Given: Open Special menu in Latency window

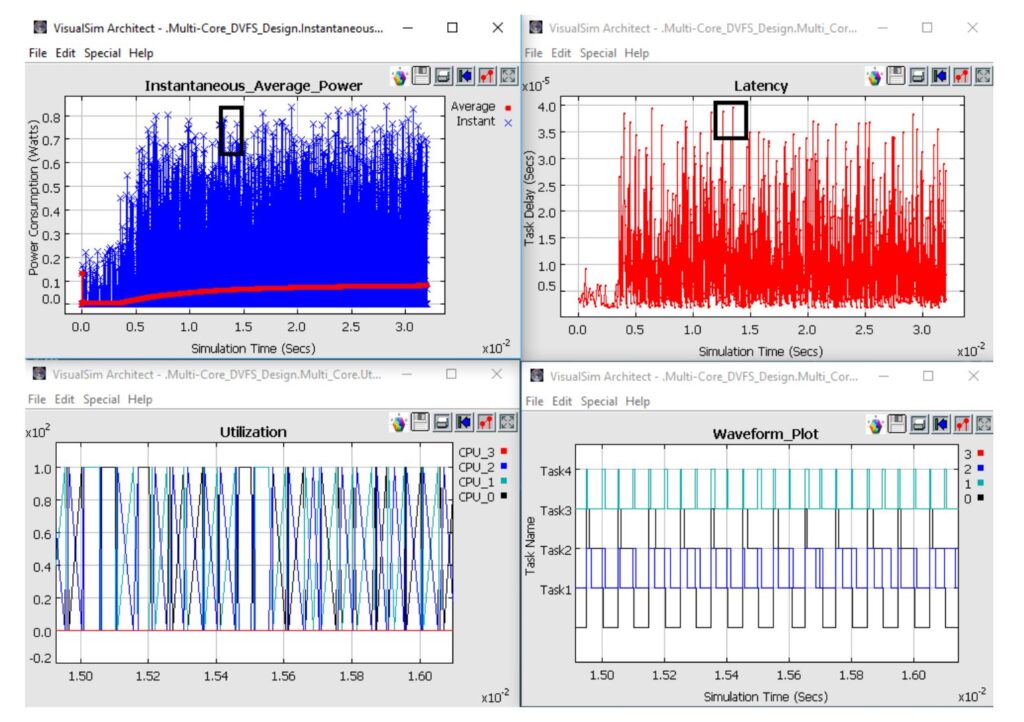Looking at the screenshot, I should [x=598, y=53].
